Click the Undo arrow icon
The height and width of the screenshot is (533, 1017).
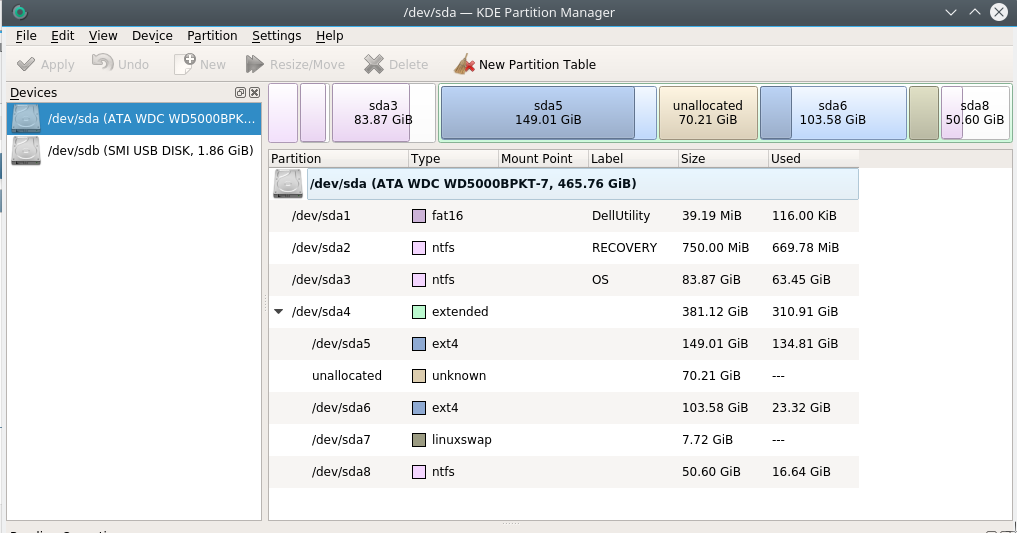click(x=102, y=64)
